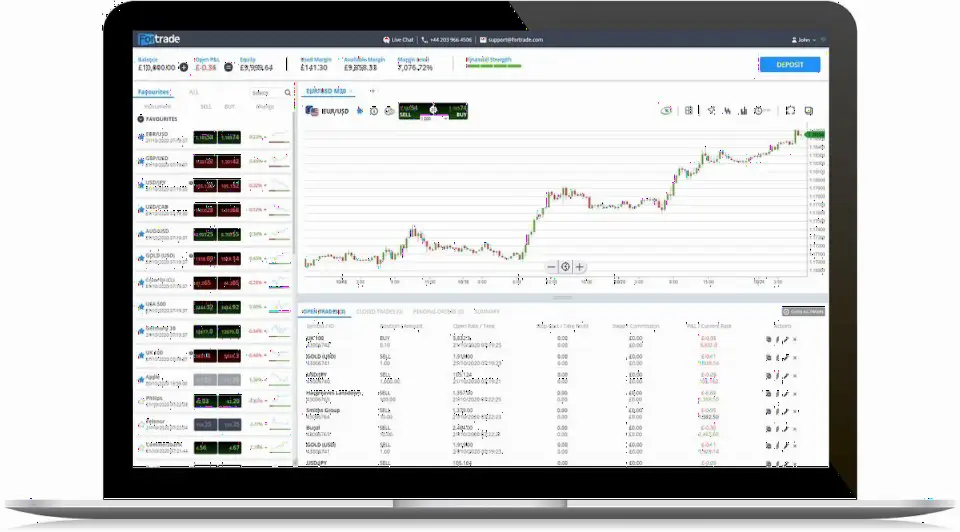Click the Fortrade logo

[x=159, y=39]
